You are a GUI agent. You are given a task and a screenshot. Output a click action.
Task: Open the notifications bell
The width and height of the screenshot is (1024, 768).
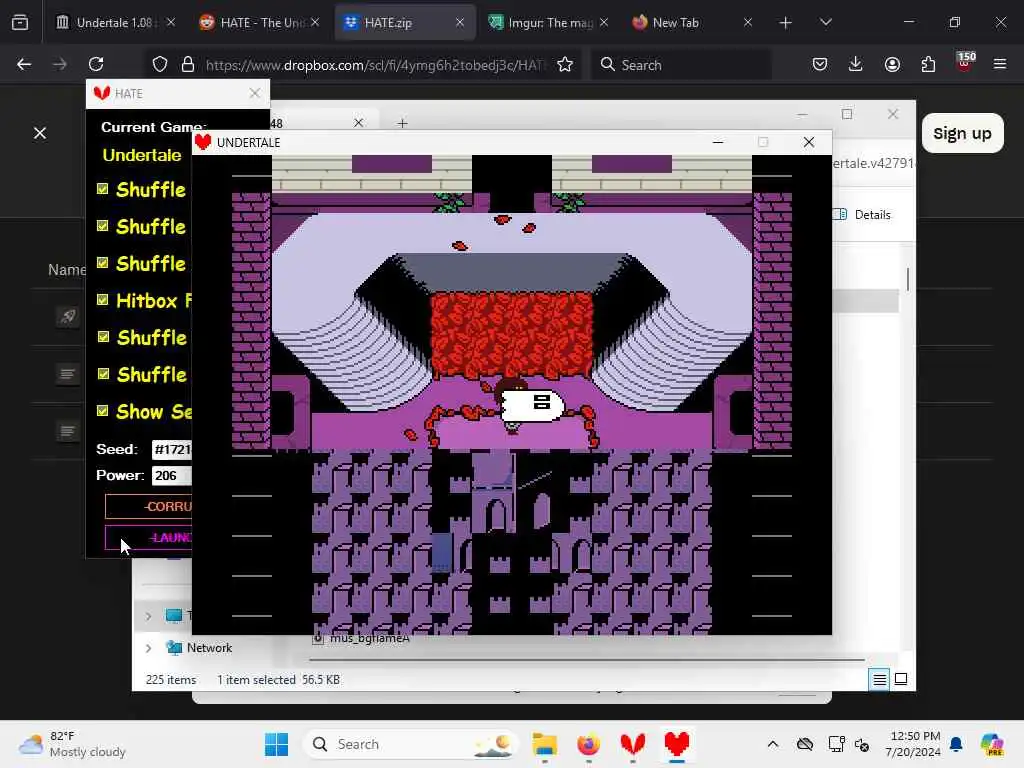point(956,744)
